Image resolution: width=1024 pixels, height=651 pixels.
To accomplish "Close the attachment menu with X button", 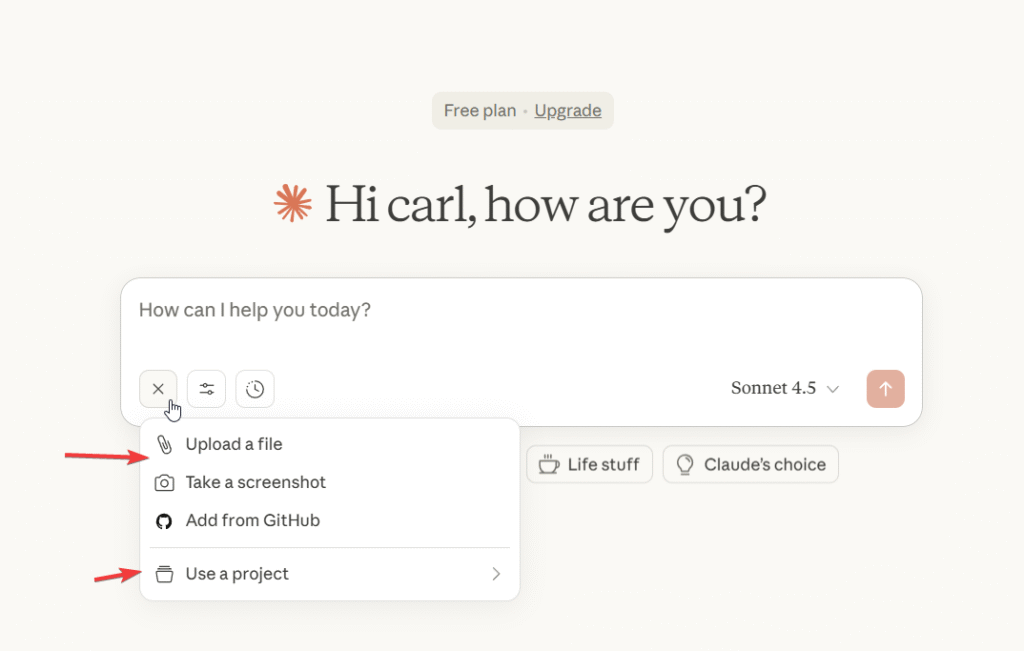I will (158, 389).
